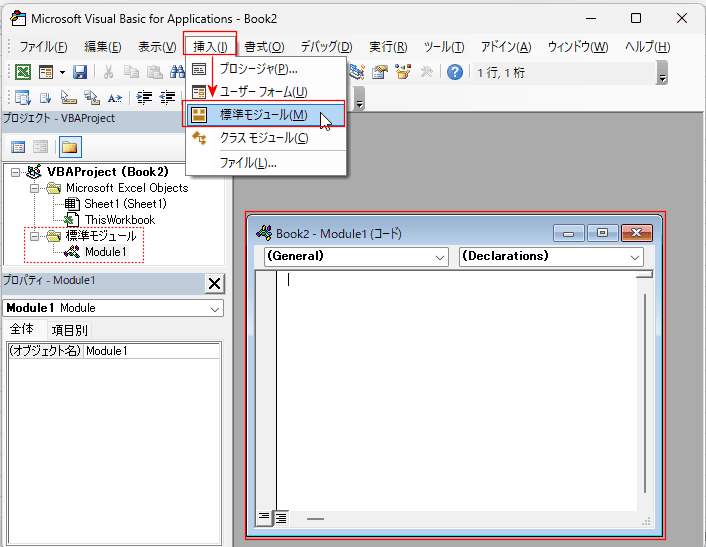Open Visual Basic Help question-mark icon
The width and height of the screenshot is (706, 547).
point(455,72)
